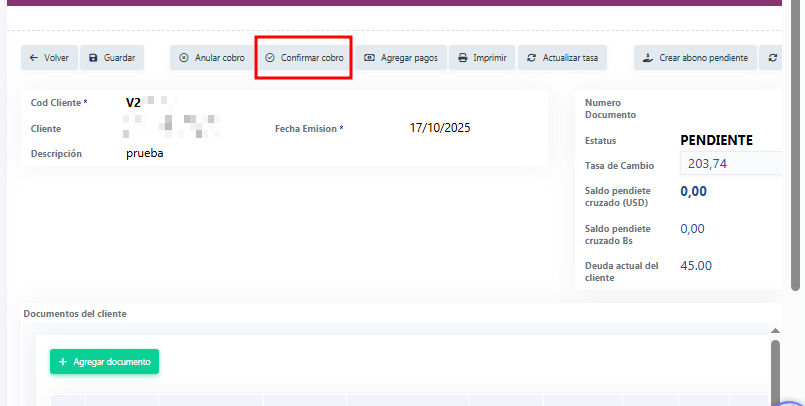
Task: Select the Fecha Emision date value
Action: tap(440, 128)
